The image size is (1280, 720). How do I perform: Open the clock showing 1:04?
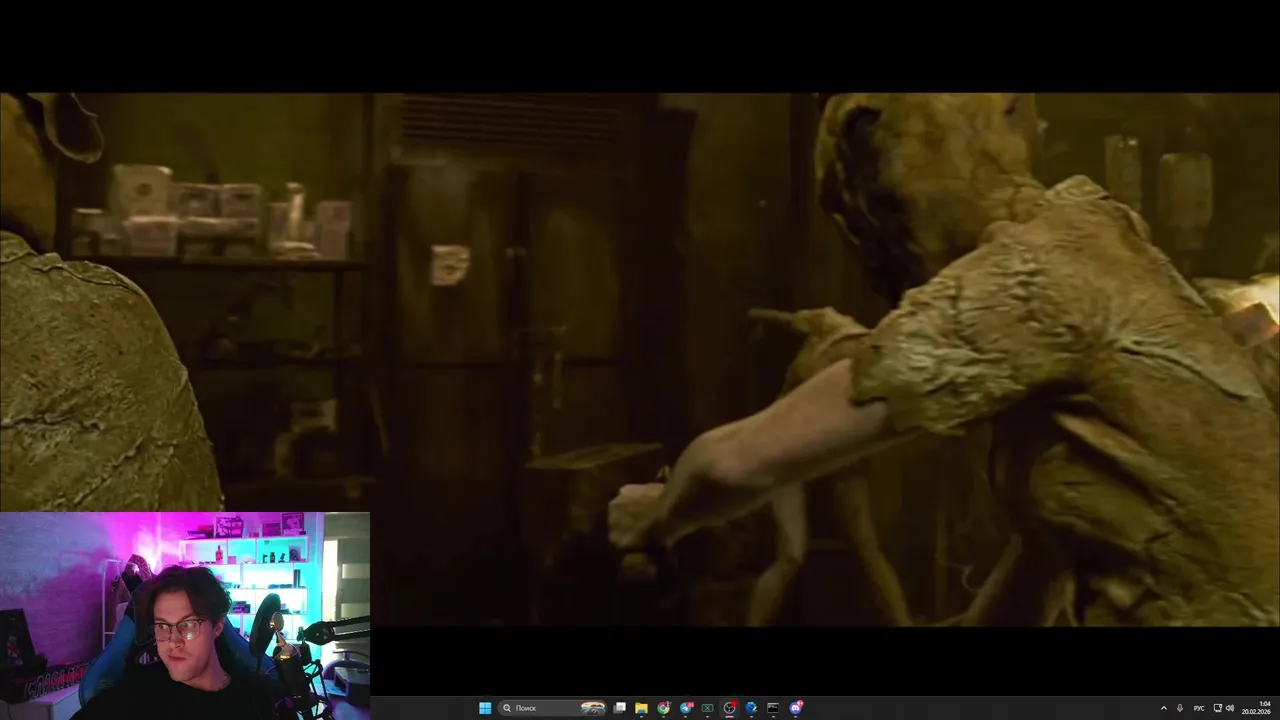coord(1257,708)
